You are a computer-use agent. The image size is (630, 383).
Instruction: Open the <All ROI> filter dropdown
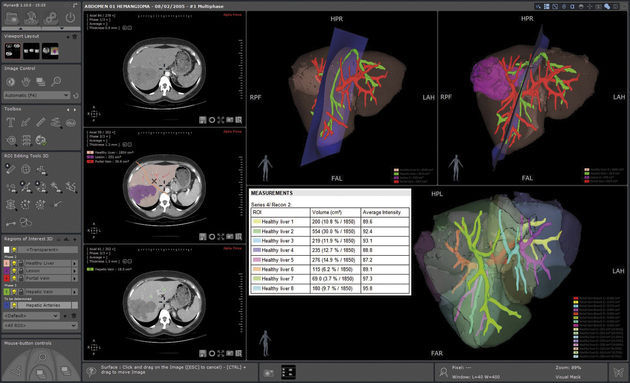click(x=40, y=325)
